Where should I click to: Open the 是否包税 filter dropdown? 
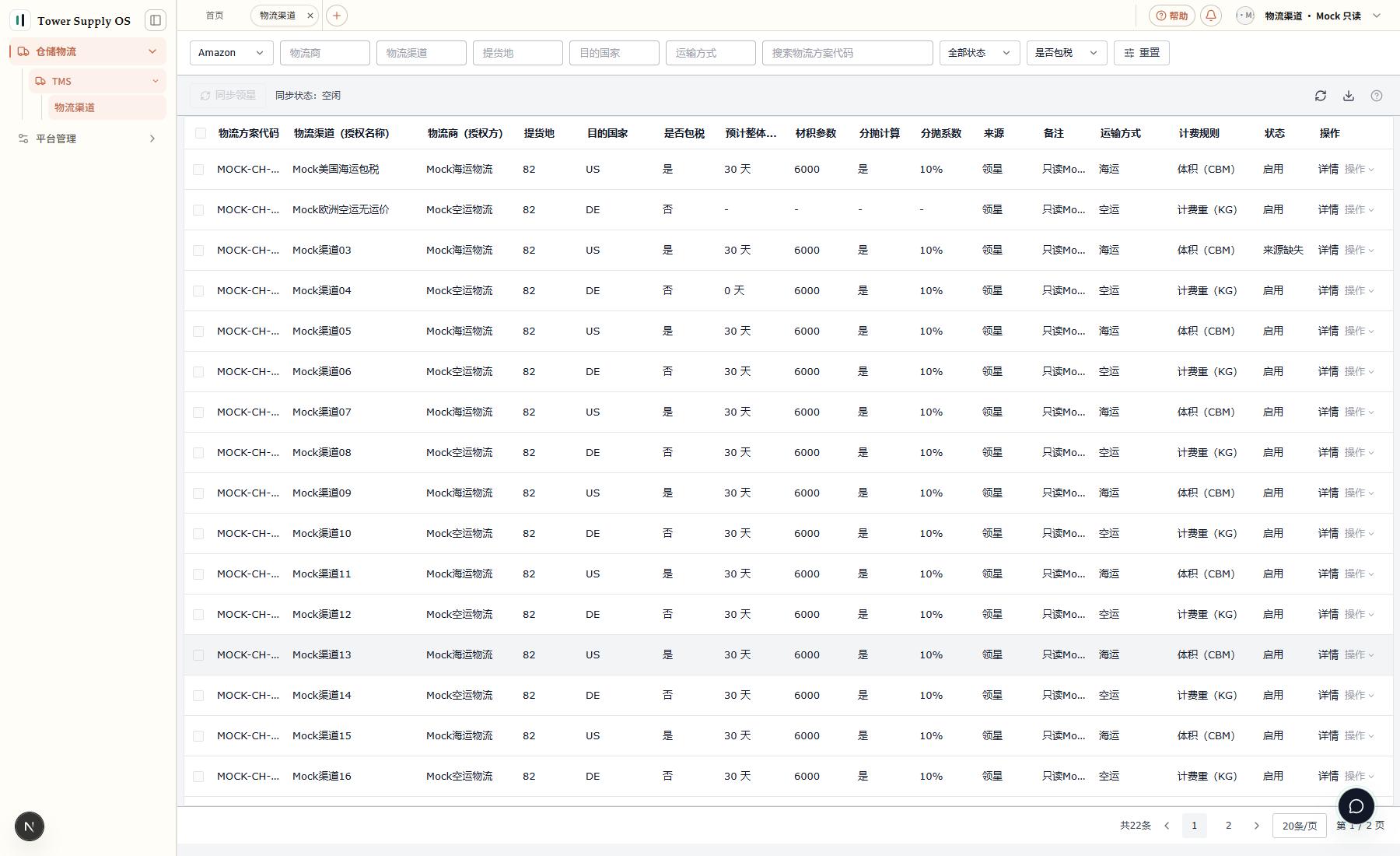(1066, 53)
